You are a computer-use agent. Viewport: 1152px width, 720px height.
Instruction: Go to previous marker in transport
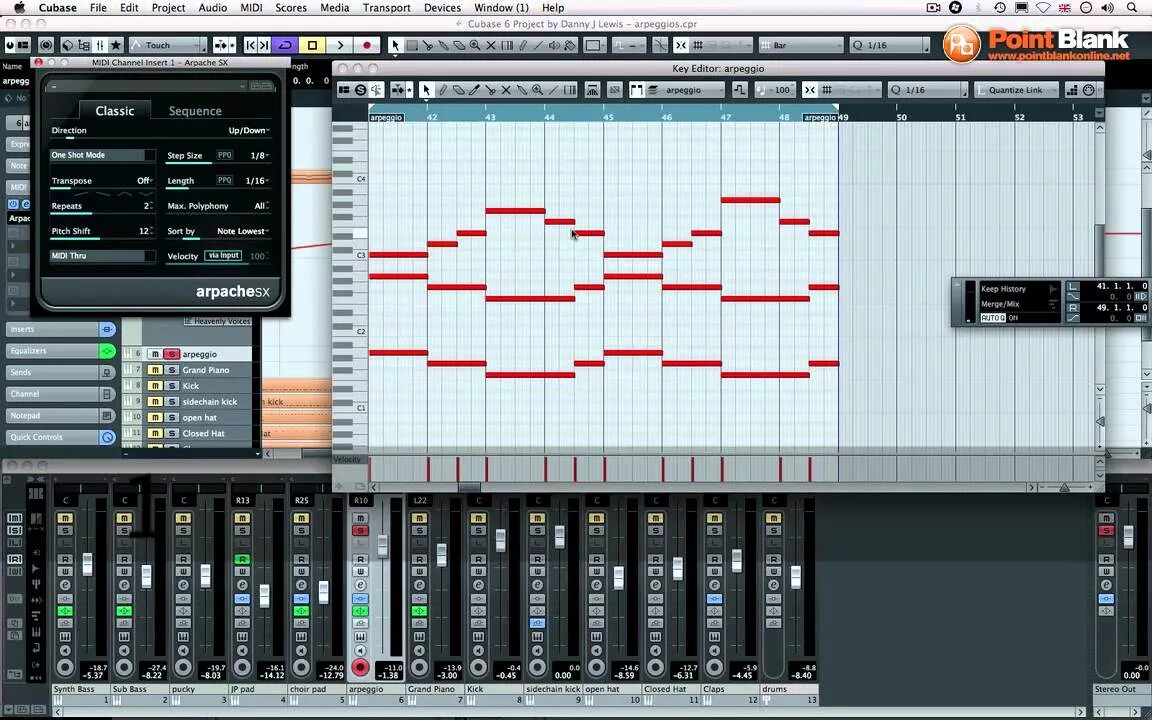click(251, 46)
